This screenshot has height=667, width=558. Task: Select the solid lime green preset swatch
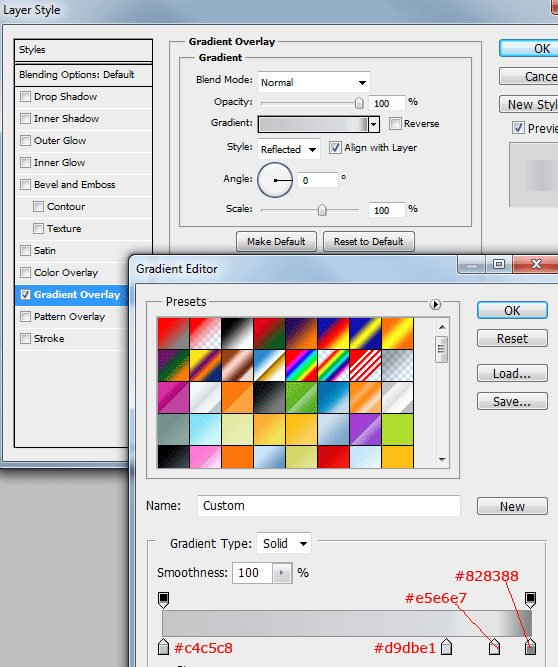[x=398, y=429]
